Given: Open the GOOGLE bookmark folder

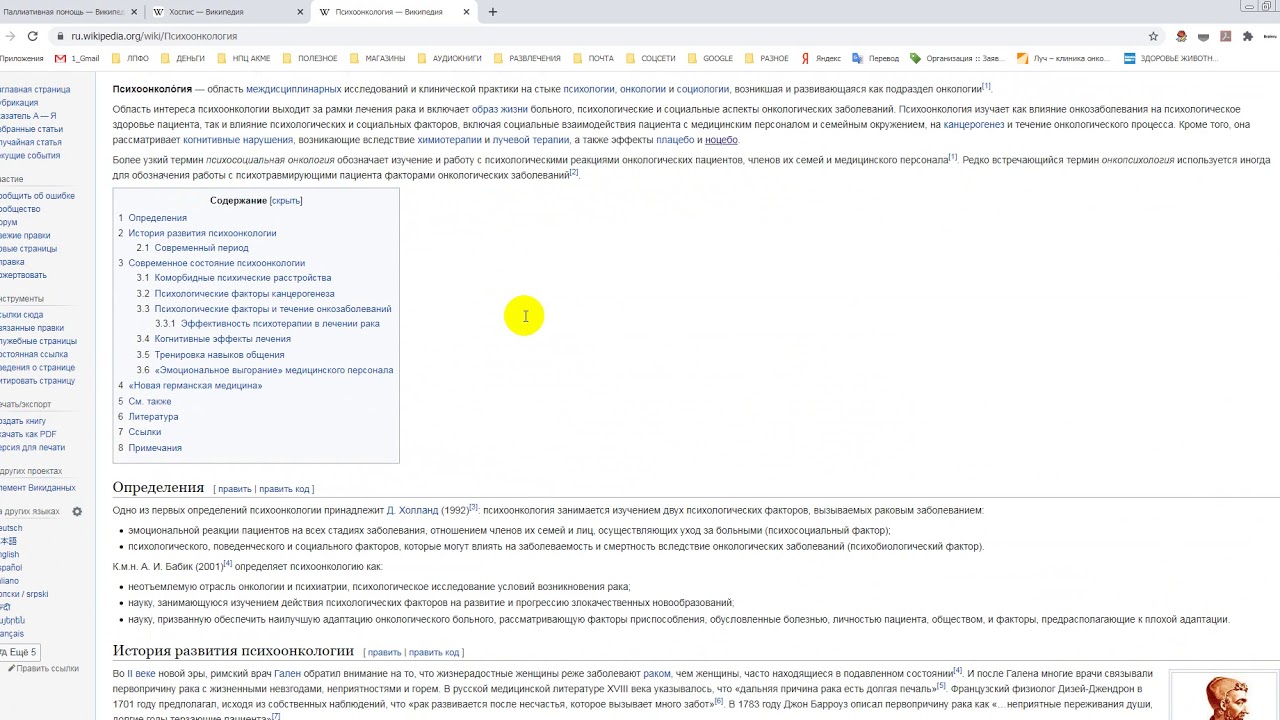Looking at the screenshot, I should coord(711,58).
